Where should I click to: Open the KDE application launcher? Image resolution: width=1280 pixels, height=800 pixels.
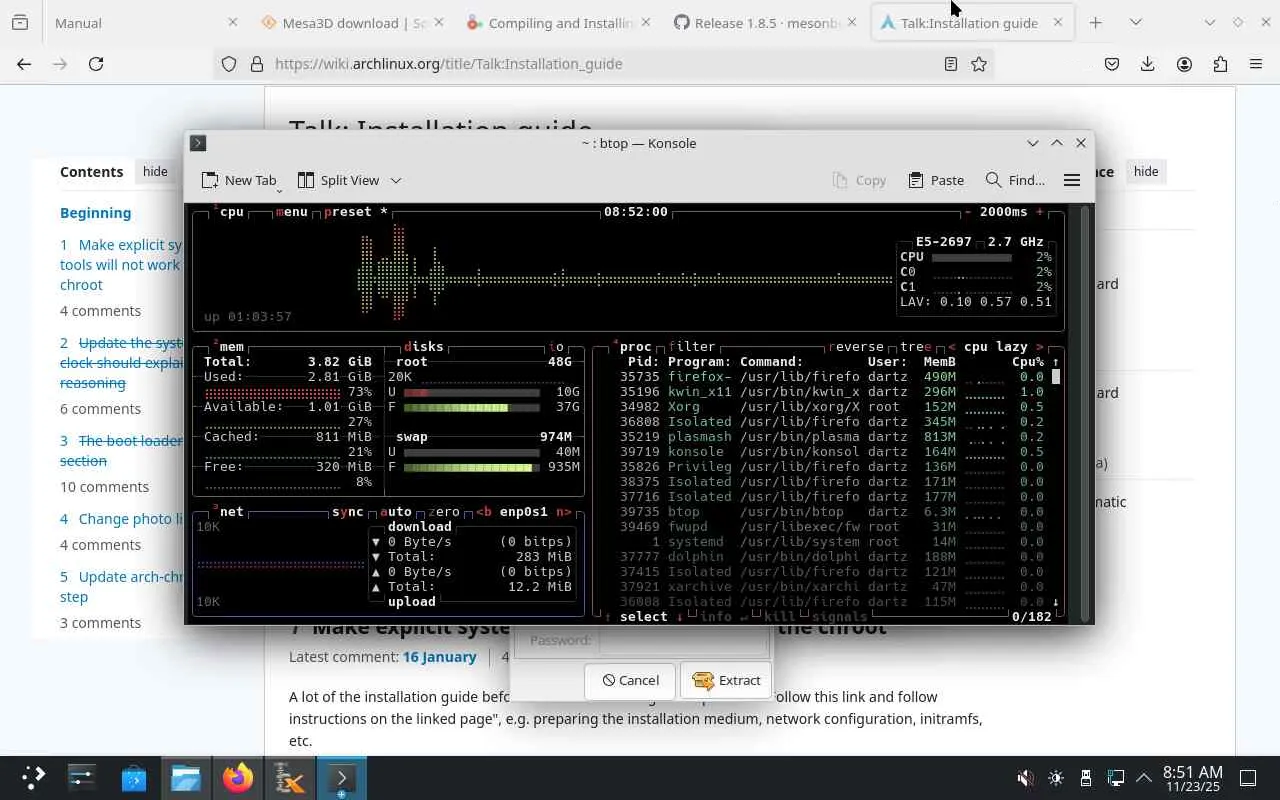[33, 778]
